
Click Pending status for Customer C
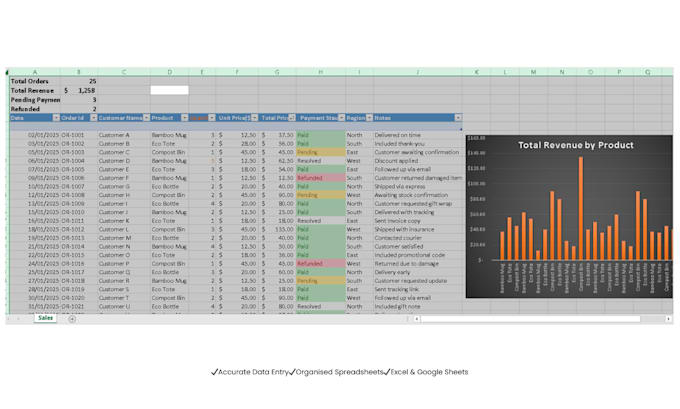[x=321, y=152]
